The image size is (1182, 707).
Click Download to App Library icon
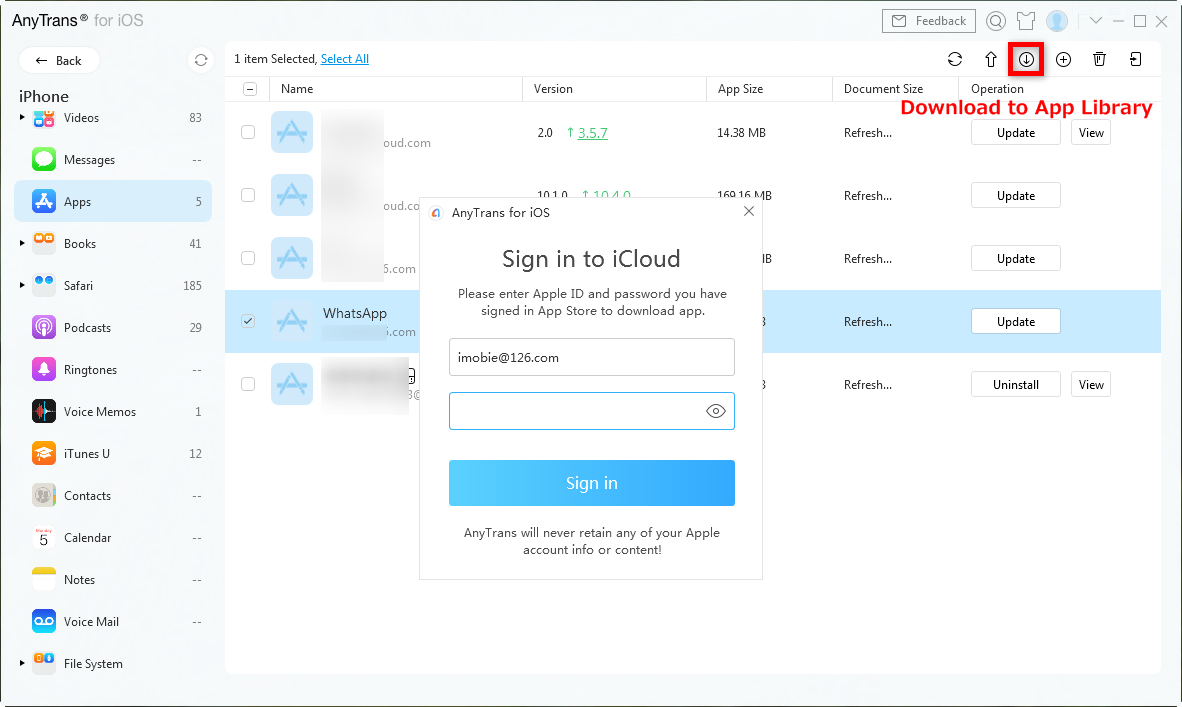pos(1026,60)
